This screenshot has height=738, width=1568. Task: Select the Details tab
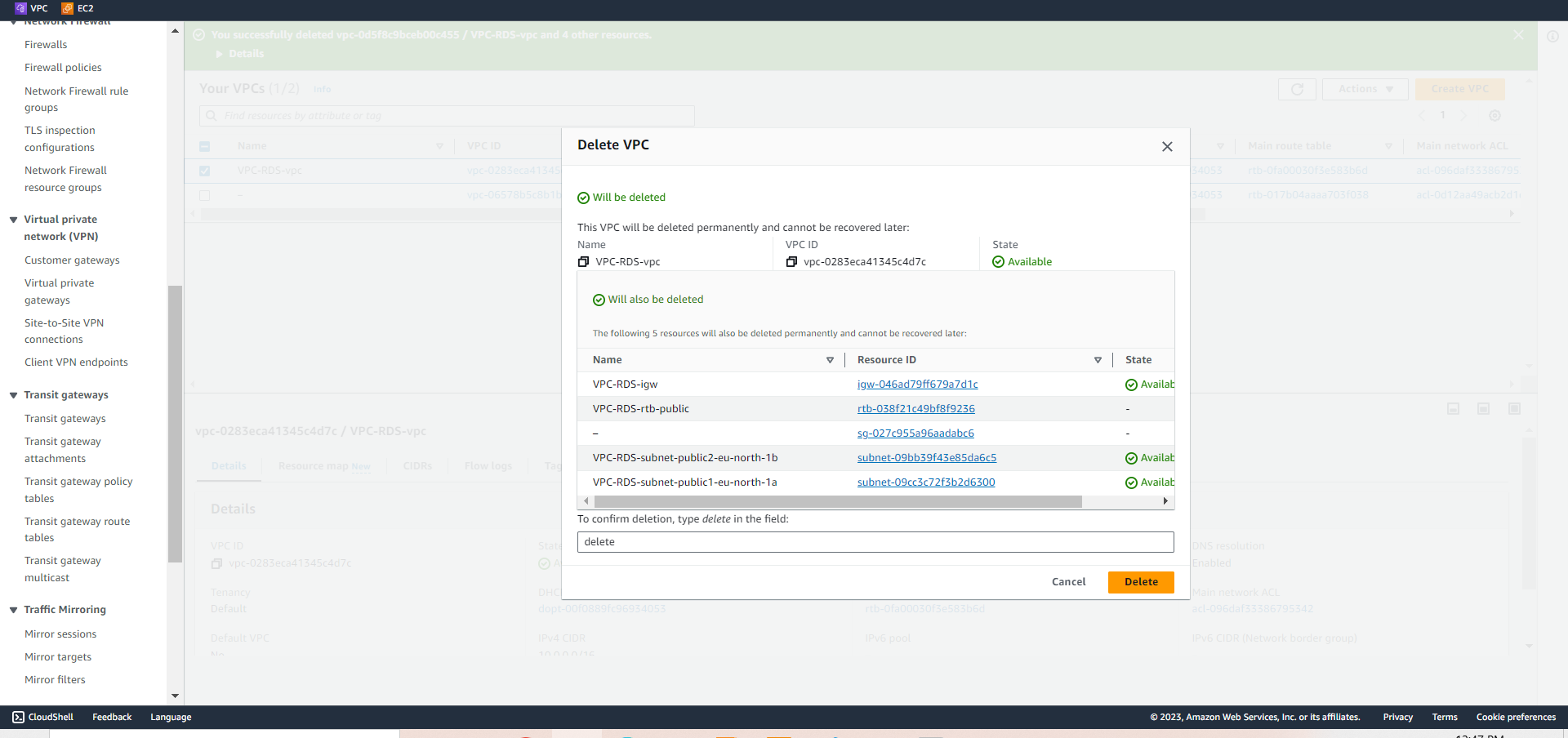[229, 466]
